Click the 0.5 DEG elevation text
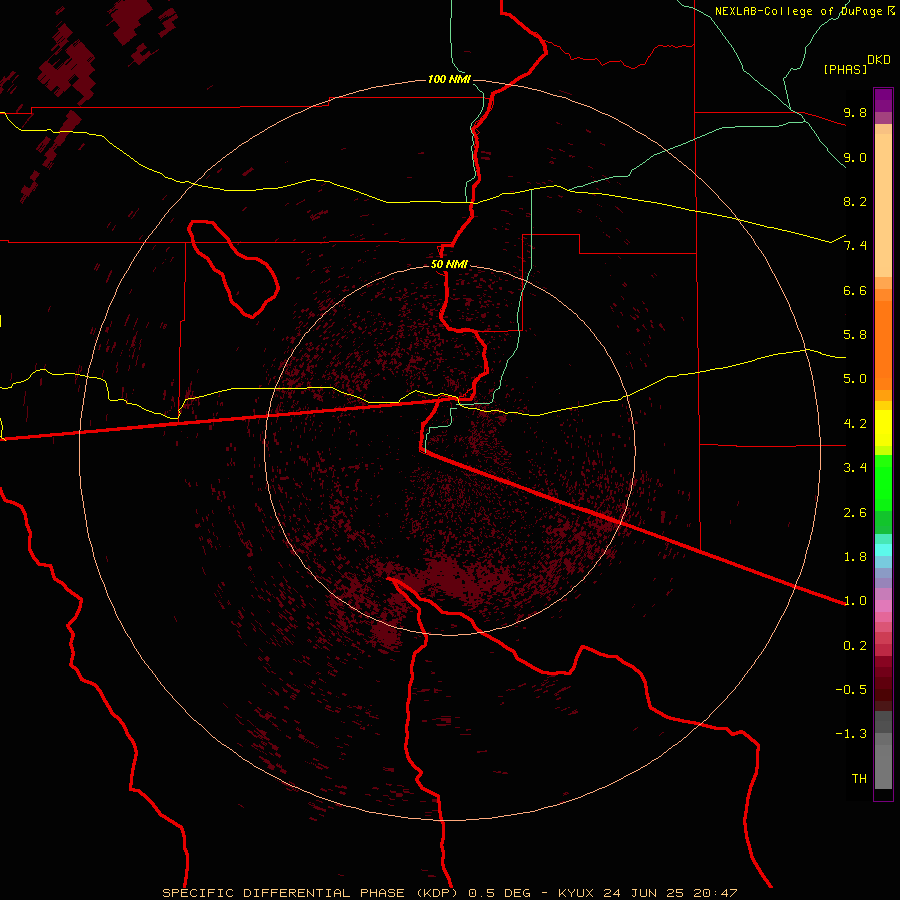This screenshot has height=900, width=900. pos(502,893)
